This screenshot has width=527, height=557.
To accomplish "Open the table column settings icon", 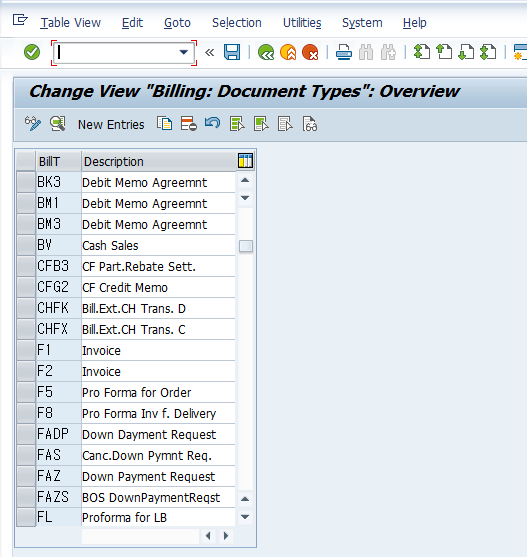I will pyautogui.click(x=245, y=161).
